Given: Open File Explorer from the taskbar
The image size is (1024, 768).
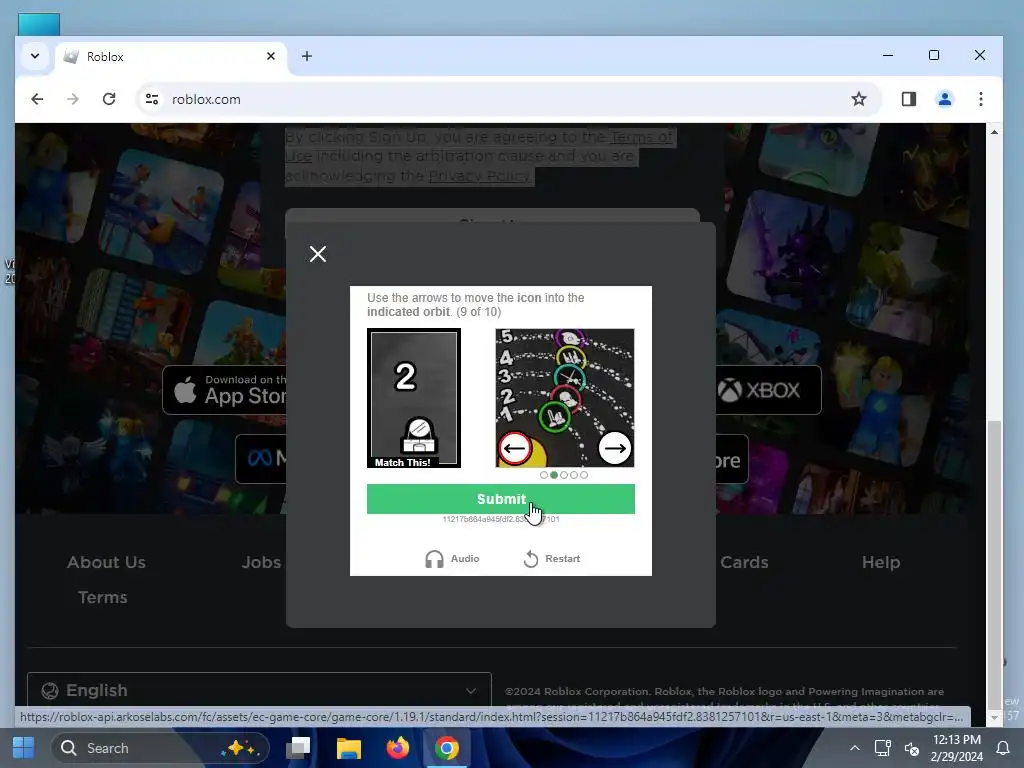Looking at the screenshot, I should (x=349, y=748).
